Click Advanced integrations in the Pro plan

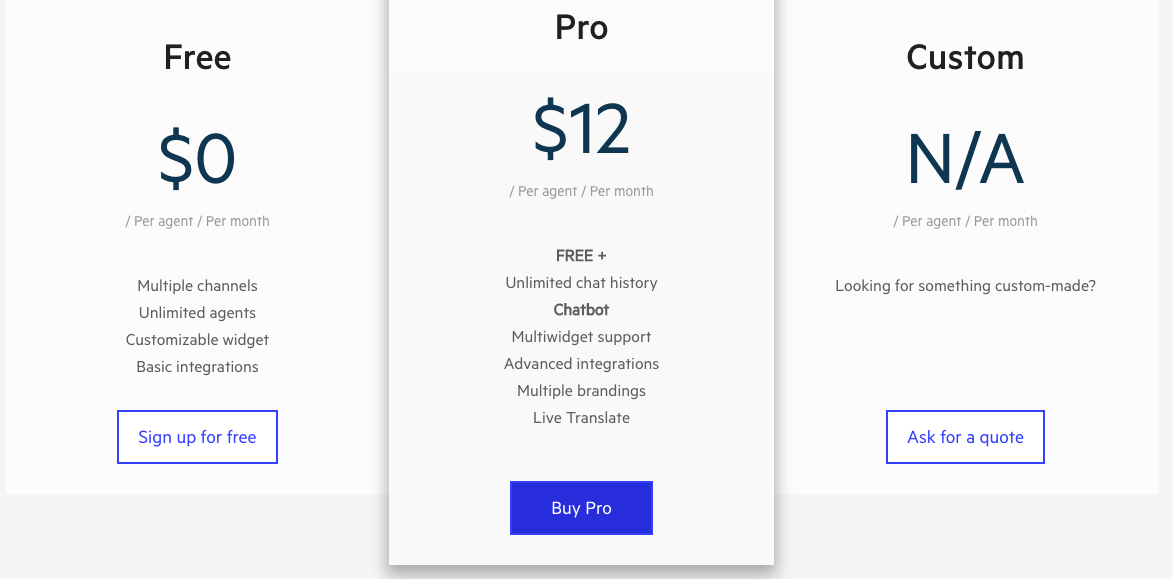(581, 364)
